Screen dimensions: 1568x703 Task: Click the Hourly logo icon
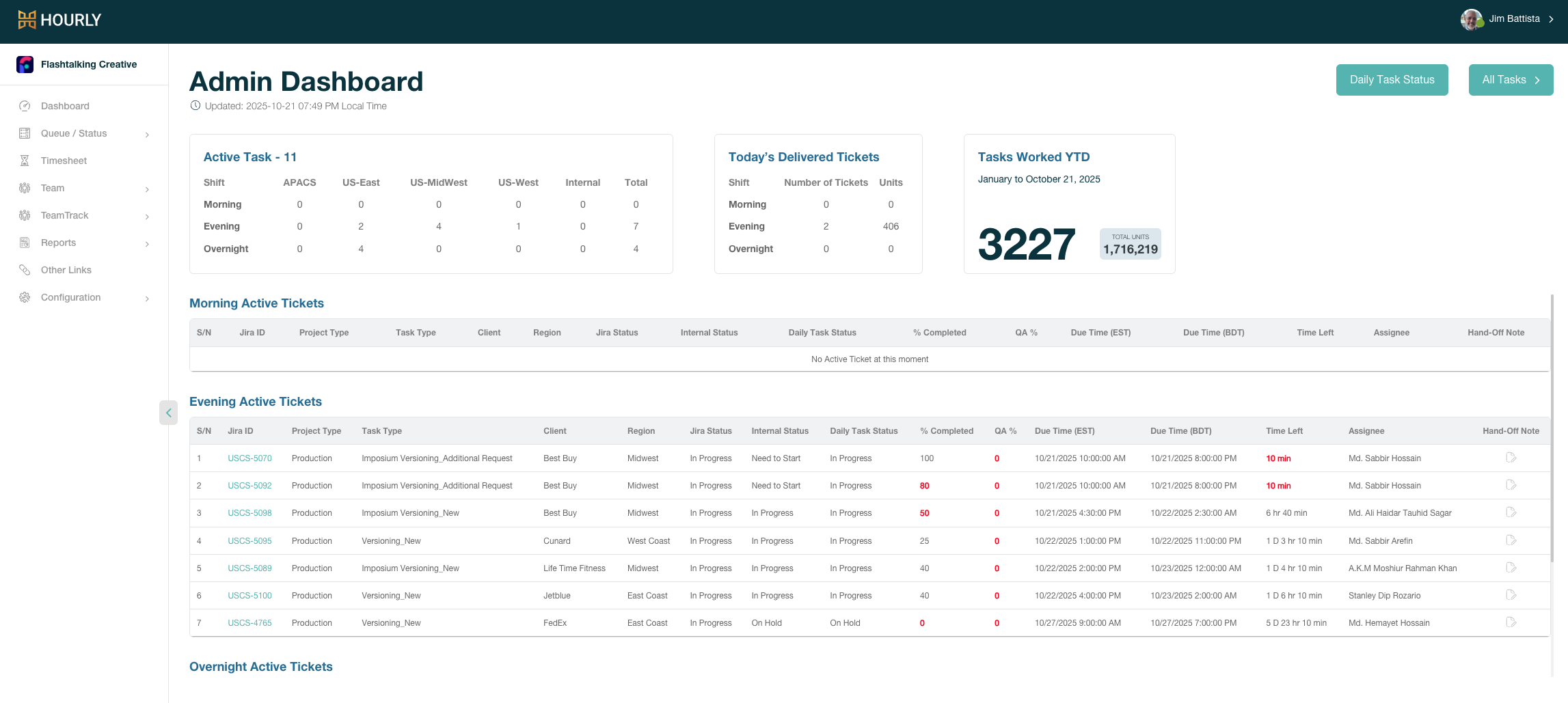27,20
